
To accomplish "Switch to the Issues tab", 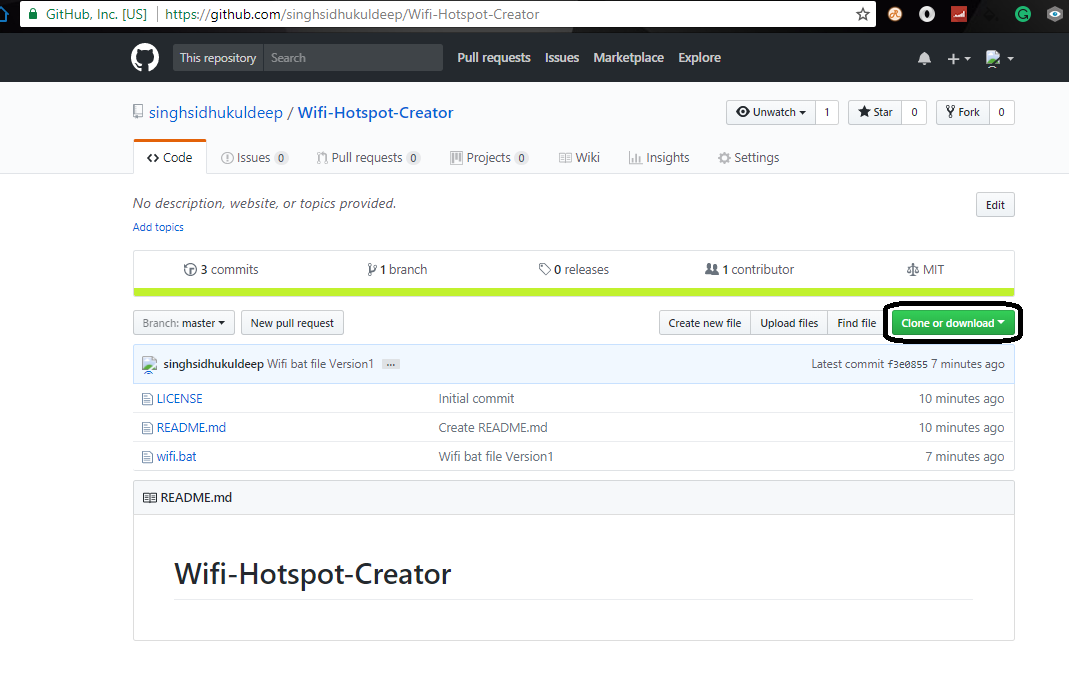I will [x=254, y=158].
